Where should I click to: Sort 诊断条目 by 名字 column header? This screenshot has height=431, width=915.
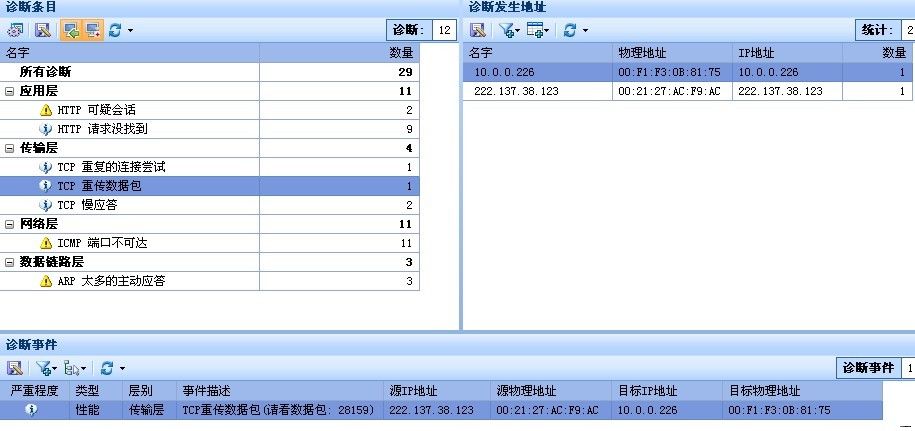[130, 52]
